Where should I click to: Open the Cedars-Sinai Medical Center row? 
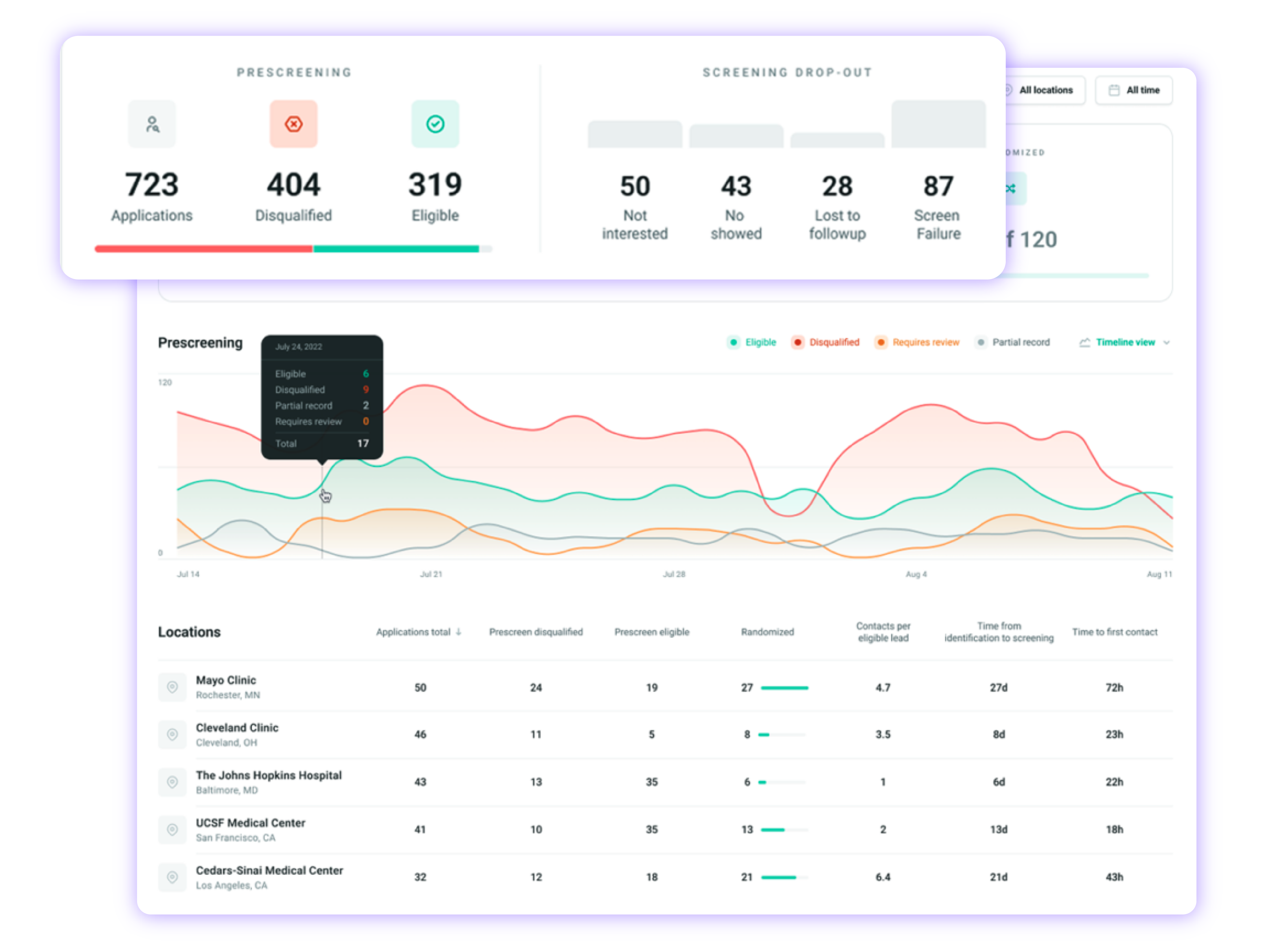click(666, 877)
